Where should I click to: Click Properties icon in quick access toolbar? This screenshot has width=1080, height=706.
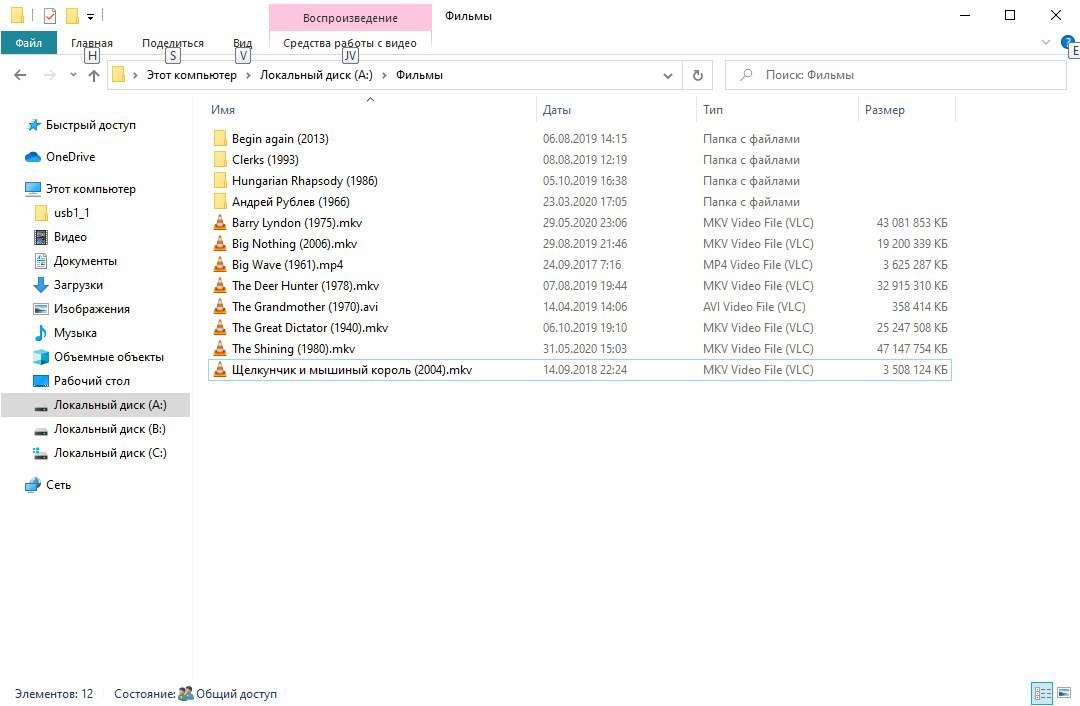(50, 15)
